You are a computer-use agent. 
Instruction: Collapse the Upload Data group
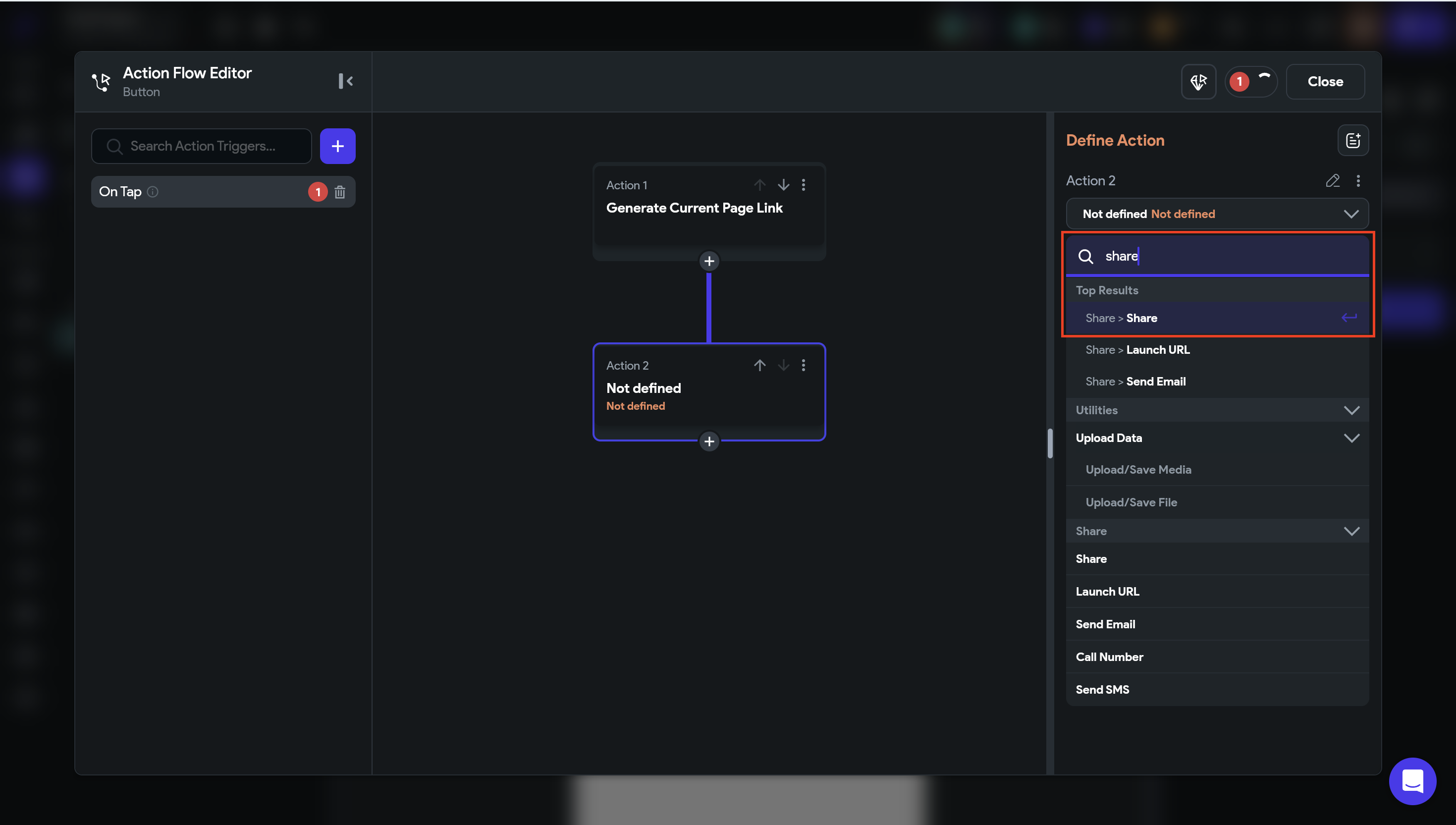pos(1351,438)
